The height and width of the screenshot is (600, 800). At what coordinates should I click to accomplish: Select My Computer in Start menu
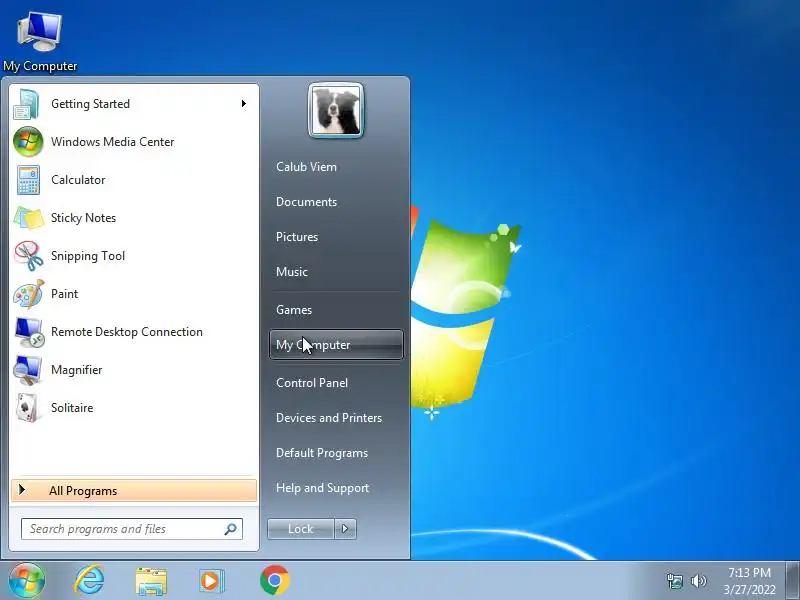[x=336, y=345]
